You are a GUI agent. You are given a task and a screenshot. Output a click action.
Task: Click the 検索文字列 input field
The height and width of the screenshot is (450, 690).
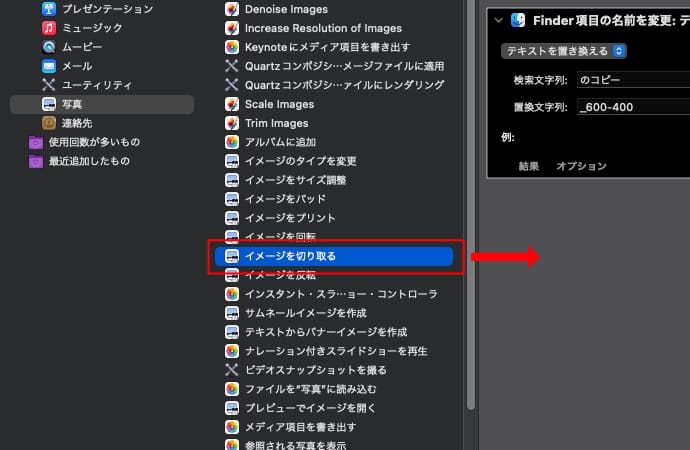(x=632, y=80)
